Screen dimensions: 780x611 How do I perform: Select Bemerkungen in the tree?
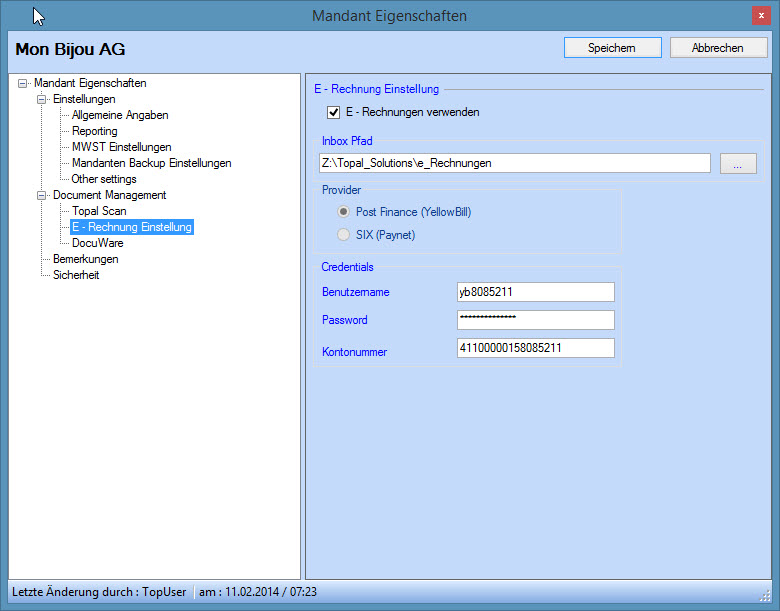click(85, 259)
